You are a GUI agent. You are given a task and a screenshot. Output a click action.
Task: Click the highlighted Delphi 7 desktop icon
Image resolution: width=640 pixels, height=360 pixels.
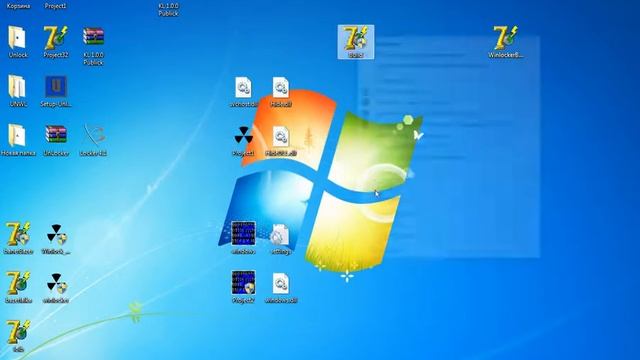click(x=356, y=42)
